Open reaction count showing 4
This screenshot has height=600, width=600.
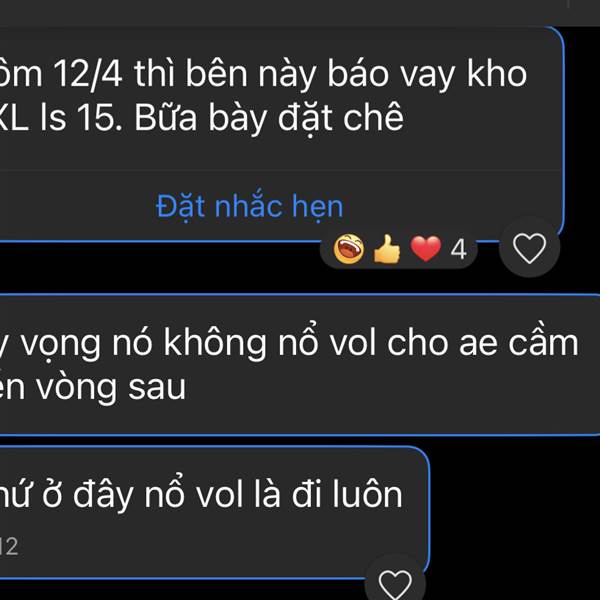point(458,249)
